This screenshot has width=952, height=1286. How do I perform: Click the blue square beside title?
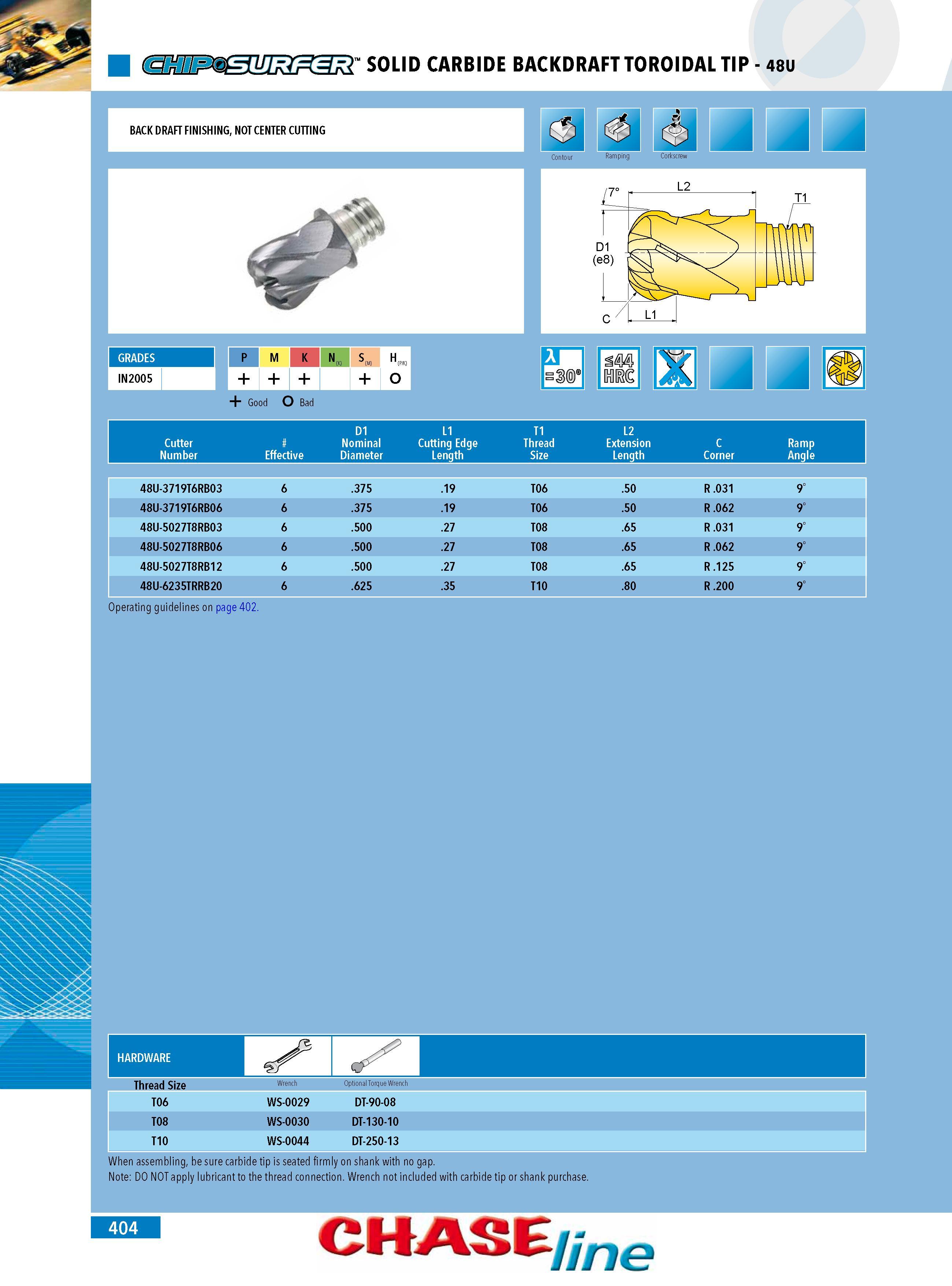119,66
